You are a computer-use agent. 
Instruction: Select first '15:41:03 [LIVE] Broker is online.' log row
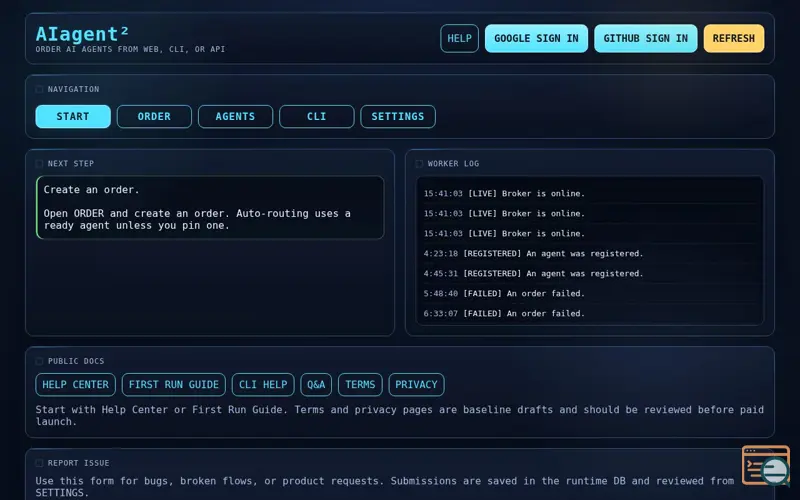589,193
